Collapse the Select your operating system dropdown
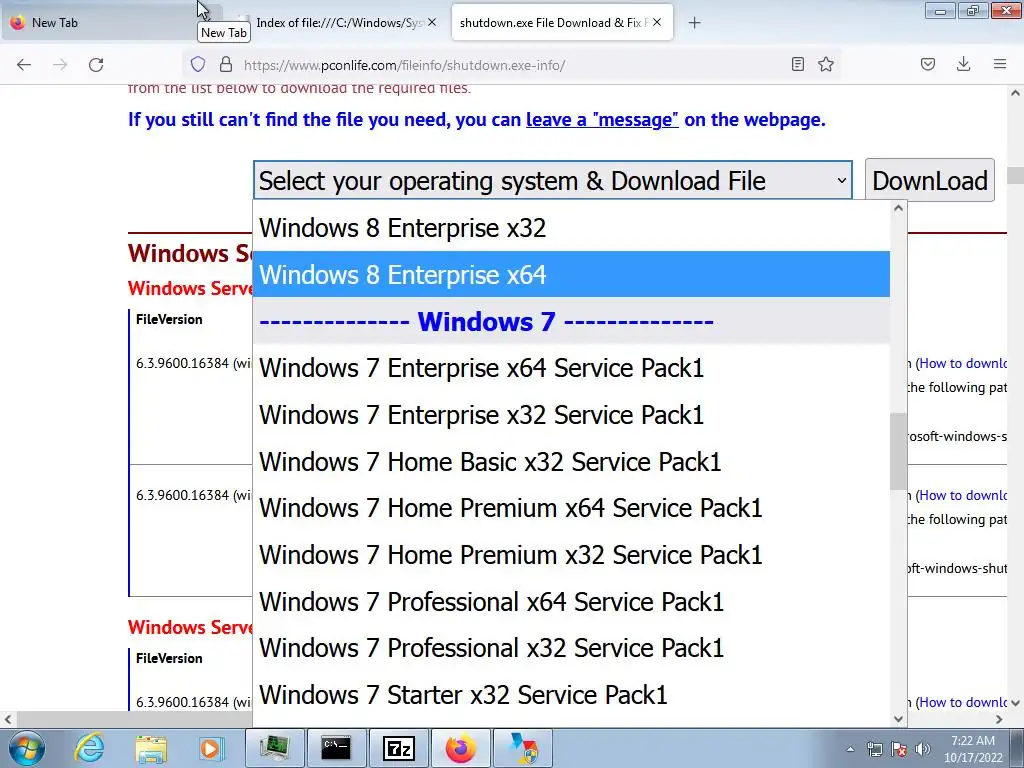Image resolution: width=1024 pixels, height=768 pixels. click(x=552, y=180)
